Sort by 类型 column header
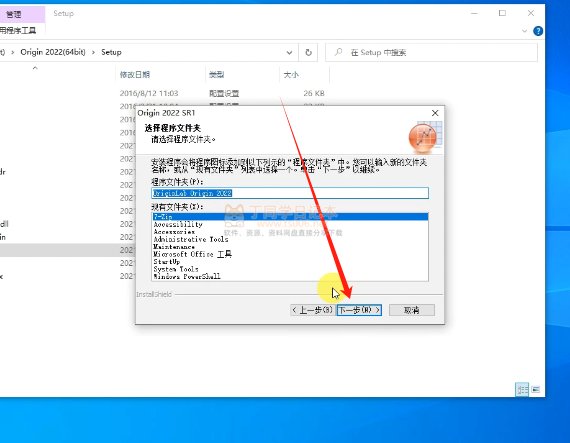 click(x=217, y=74)
